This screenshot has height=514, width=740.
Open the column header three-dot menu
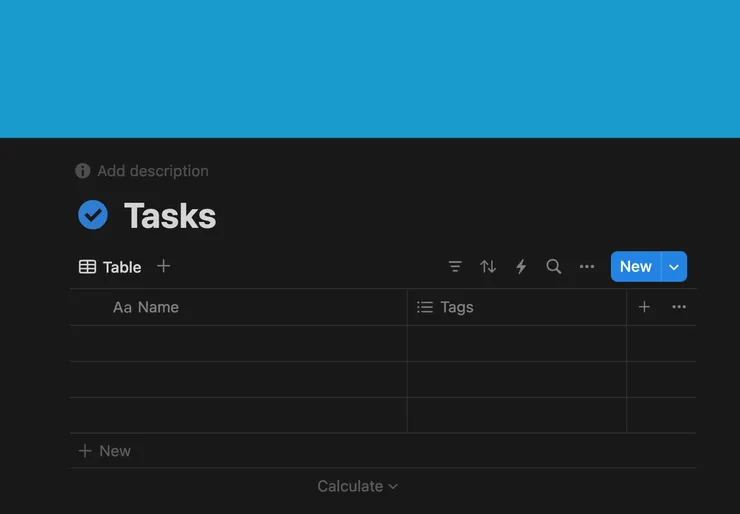(x=679, y=307)
